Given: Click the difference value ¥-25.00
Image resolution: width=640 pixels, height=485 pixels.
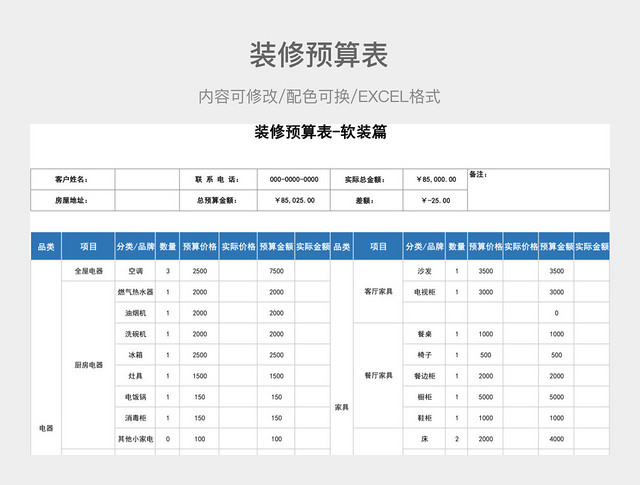Looking at the screenshot, I should [x=436, y=200].
